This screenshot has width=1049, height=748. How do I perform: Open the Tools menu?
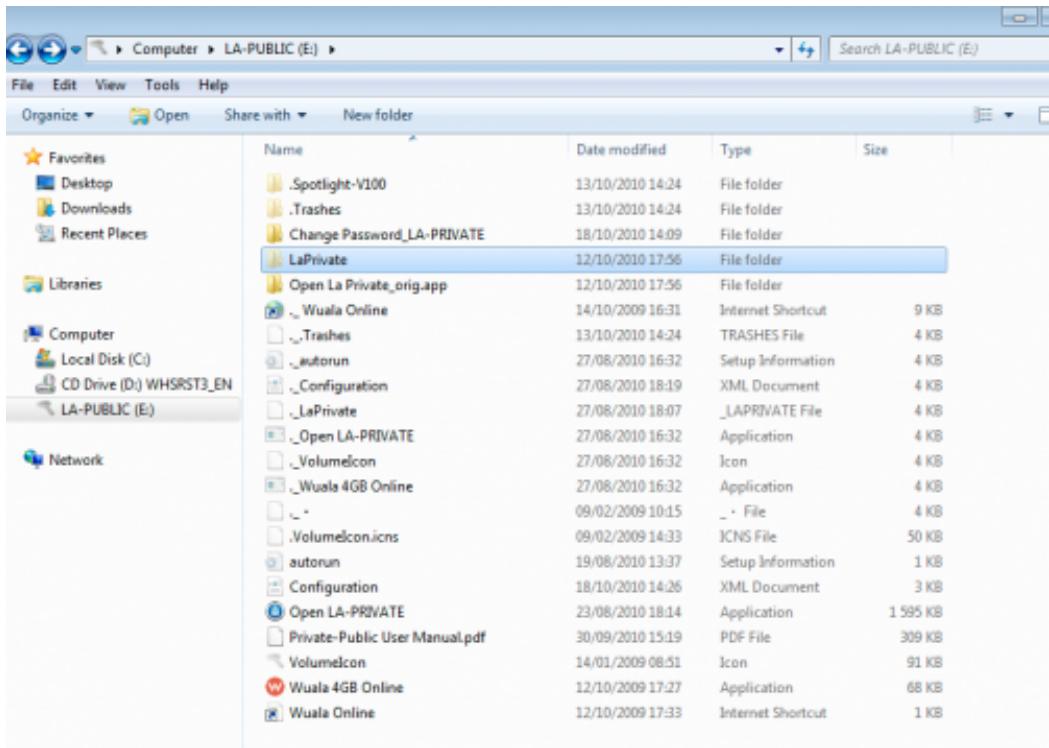[162, 85]
